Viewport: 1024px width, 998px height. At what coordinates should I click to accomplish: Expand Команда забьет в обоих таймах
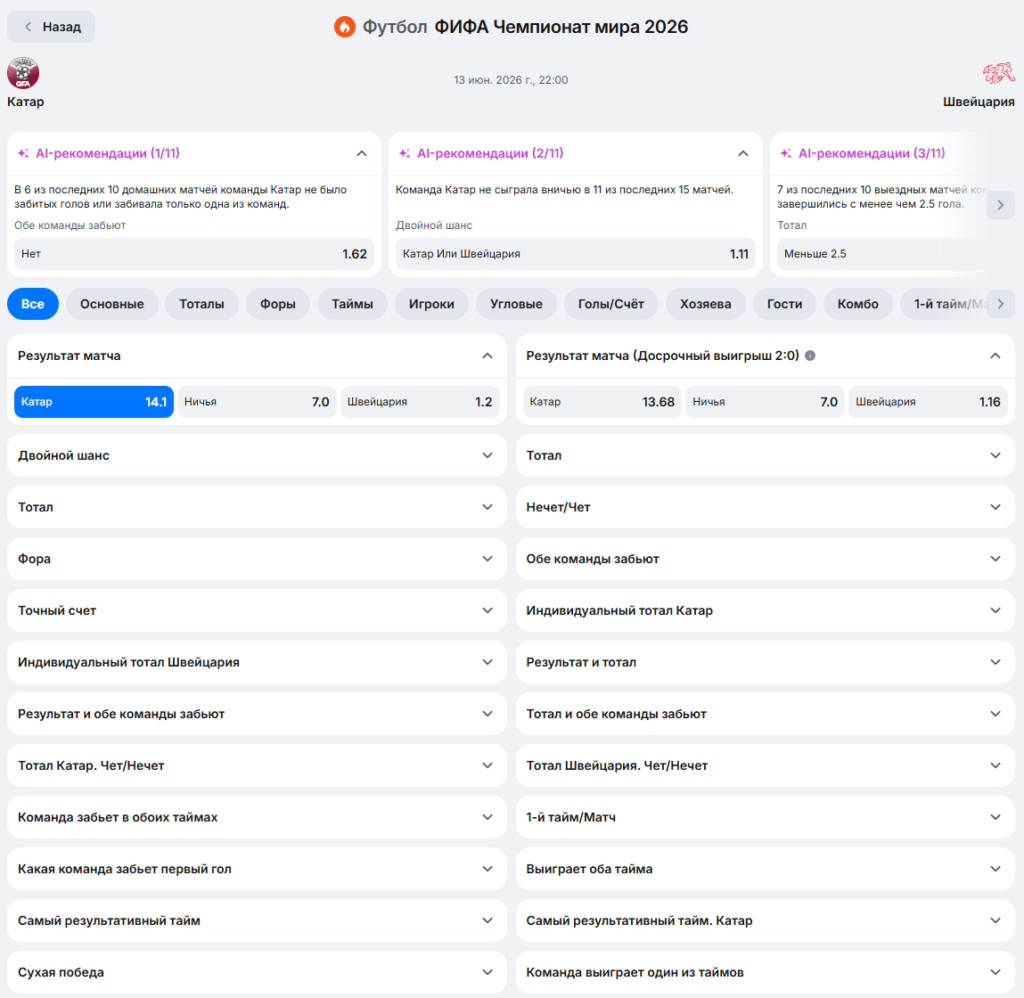click(x=257, y=817)
